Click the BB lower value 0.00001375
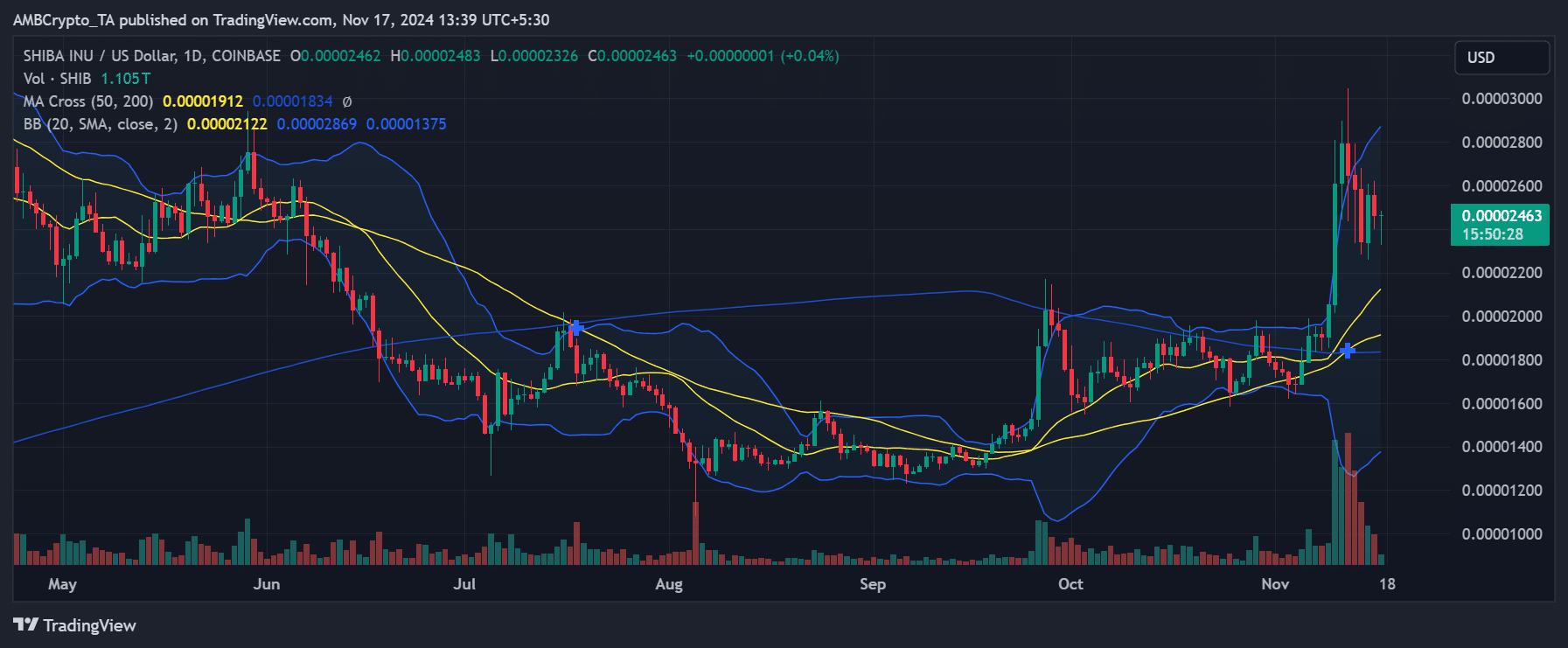The height and width of the screenshot is (648, 1568). (x=407, y=124)
